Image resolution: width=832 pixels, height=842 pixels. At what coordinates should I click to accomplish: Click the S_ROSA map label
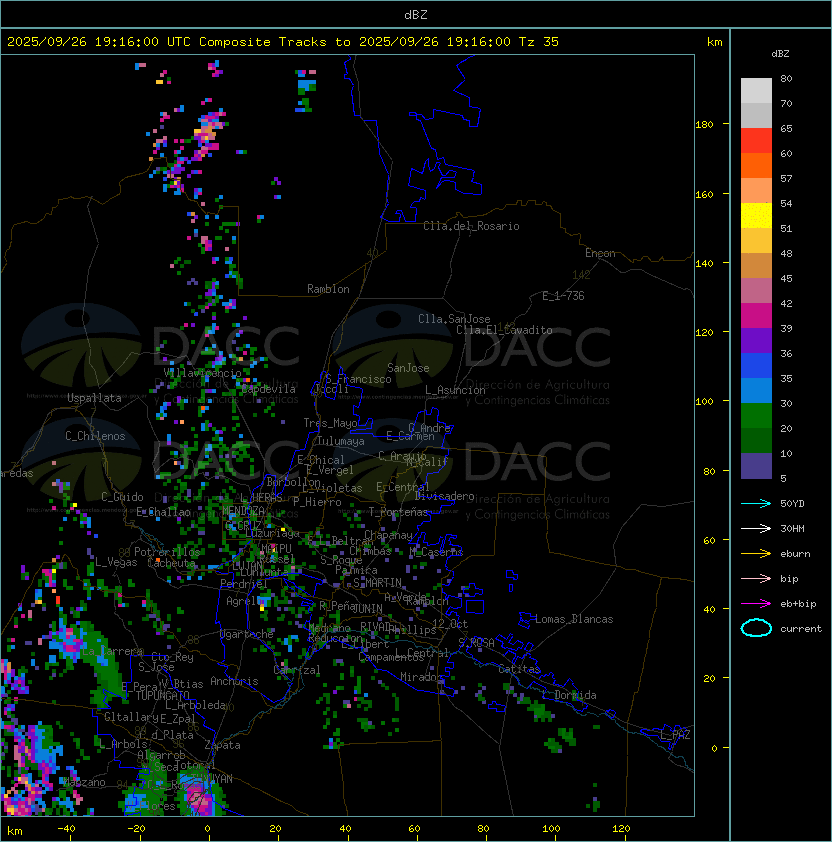click(x=476, y=642)
